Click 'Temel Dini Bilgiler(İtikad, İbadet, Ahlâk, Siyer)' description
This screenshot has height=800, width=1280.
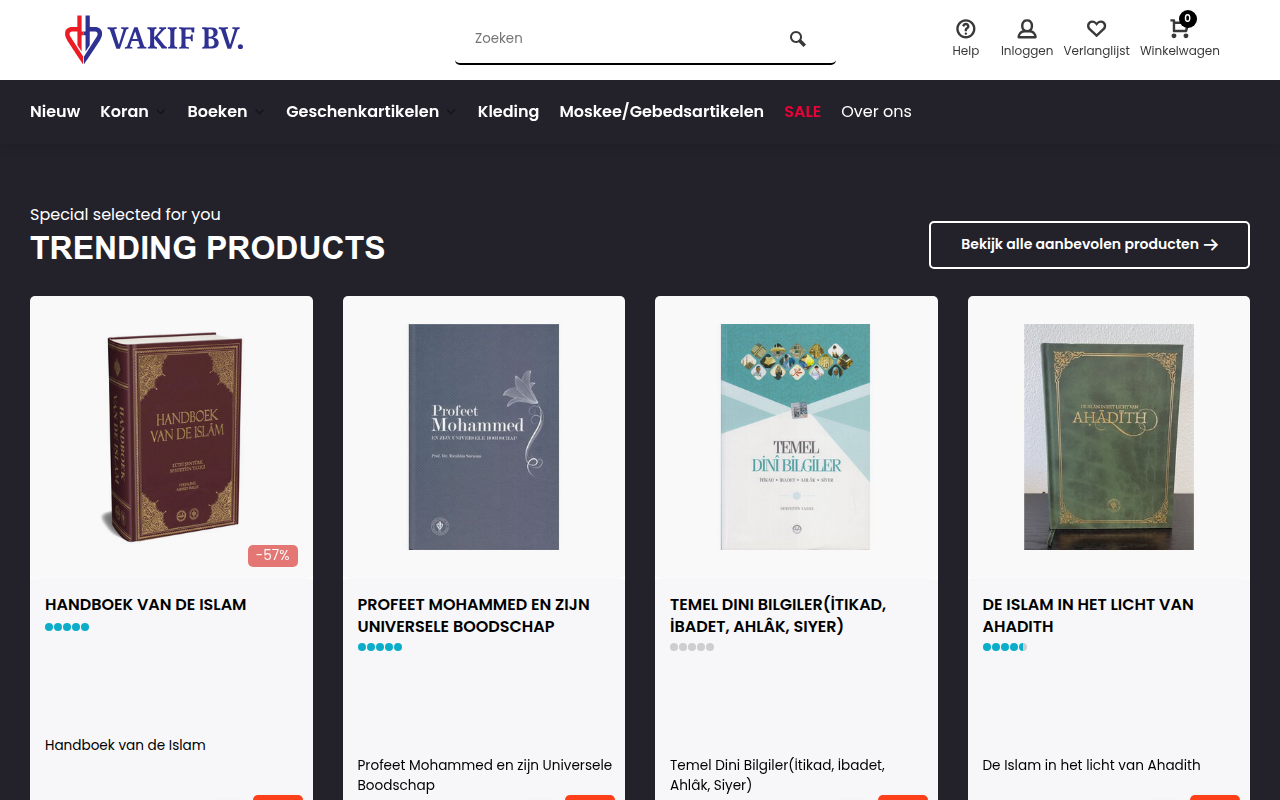point(777,775)
